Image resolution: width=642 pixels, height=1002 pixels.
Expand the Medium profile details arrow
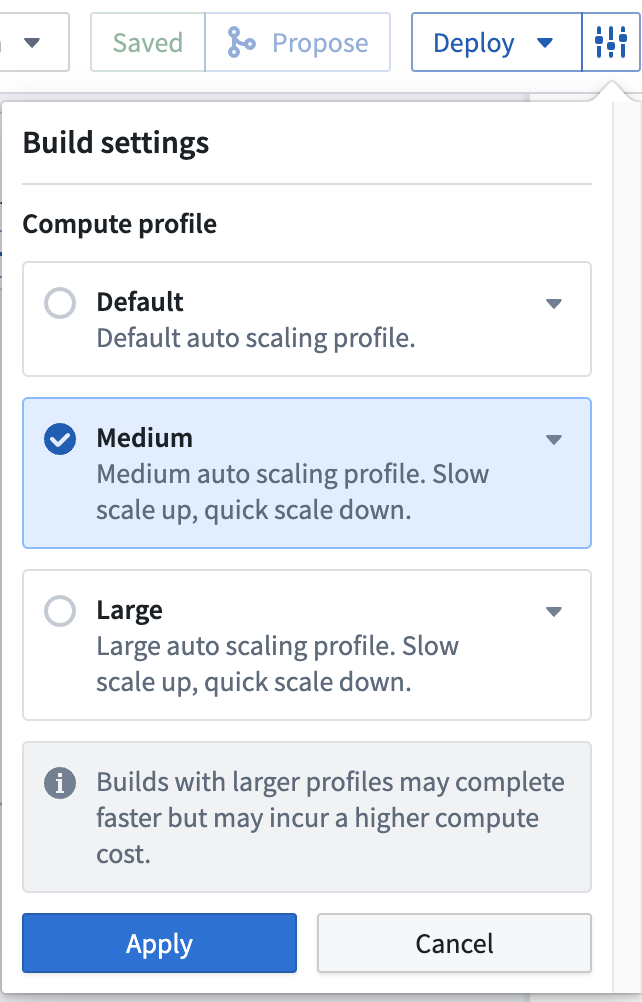tap(554, 440)
